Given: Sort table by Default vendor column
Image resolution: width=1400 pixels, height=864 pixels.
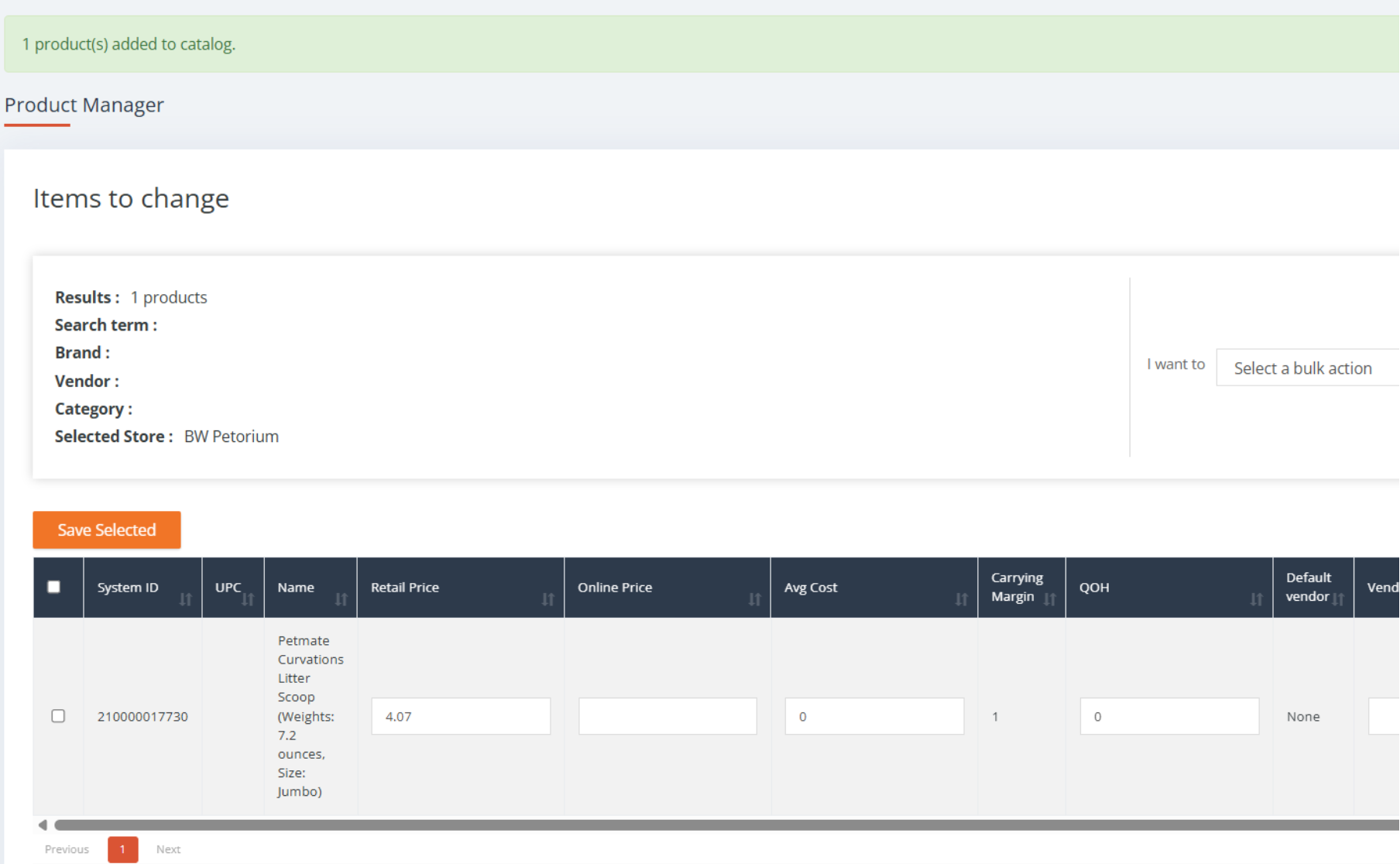Looking at the screenshot, I should (x=1337, y=599).
